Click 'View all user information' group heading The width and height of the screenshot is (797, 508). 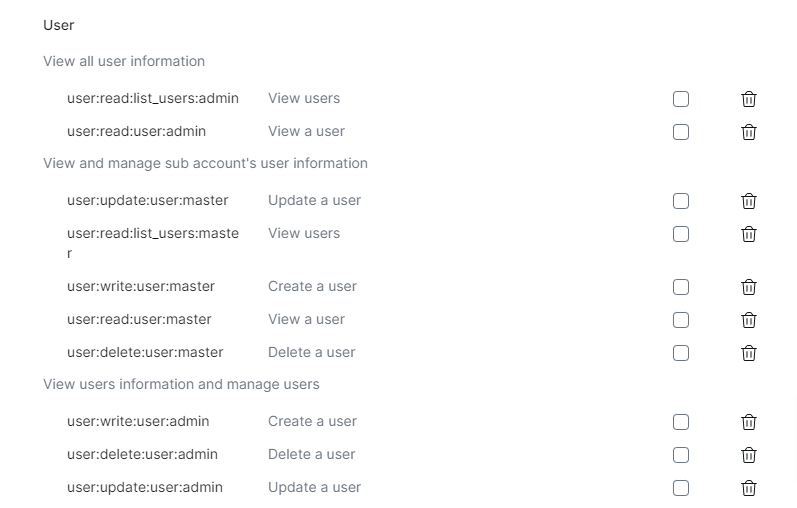point(124,61)
